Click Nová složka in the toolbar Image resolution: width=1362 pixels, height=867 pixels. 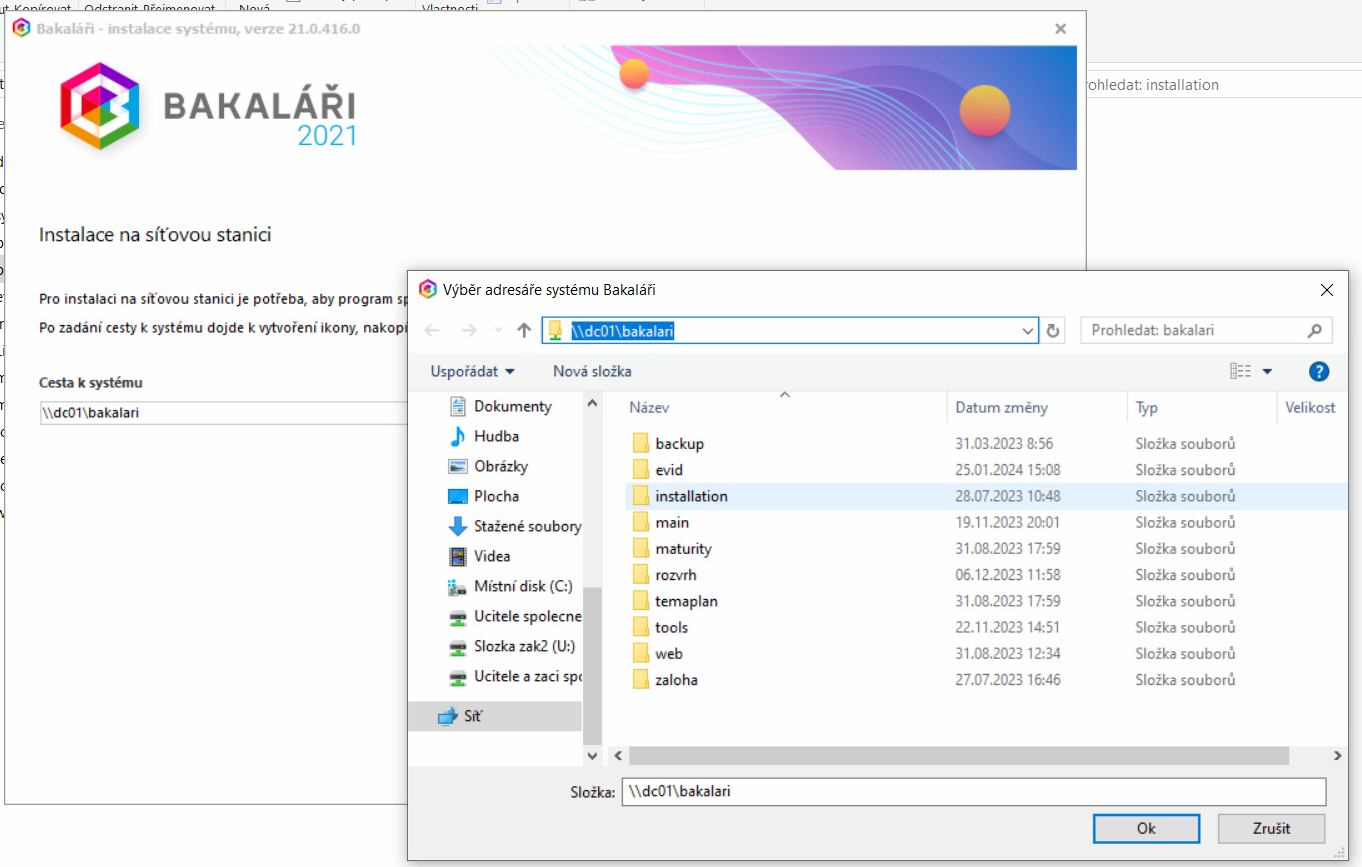592,371
